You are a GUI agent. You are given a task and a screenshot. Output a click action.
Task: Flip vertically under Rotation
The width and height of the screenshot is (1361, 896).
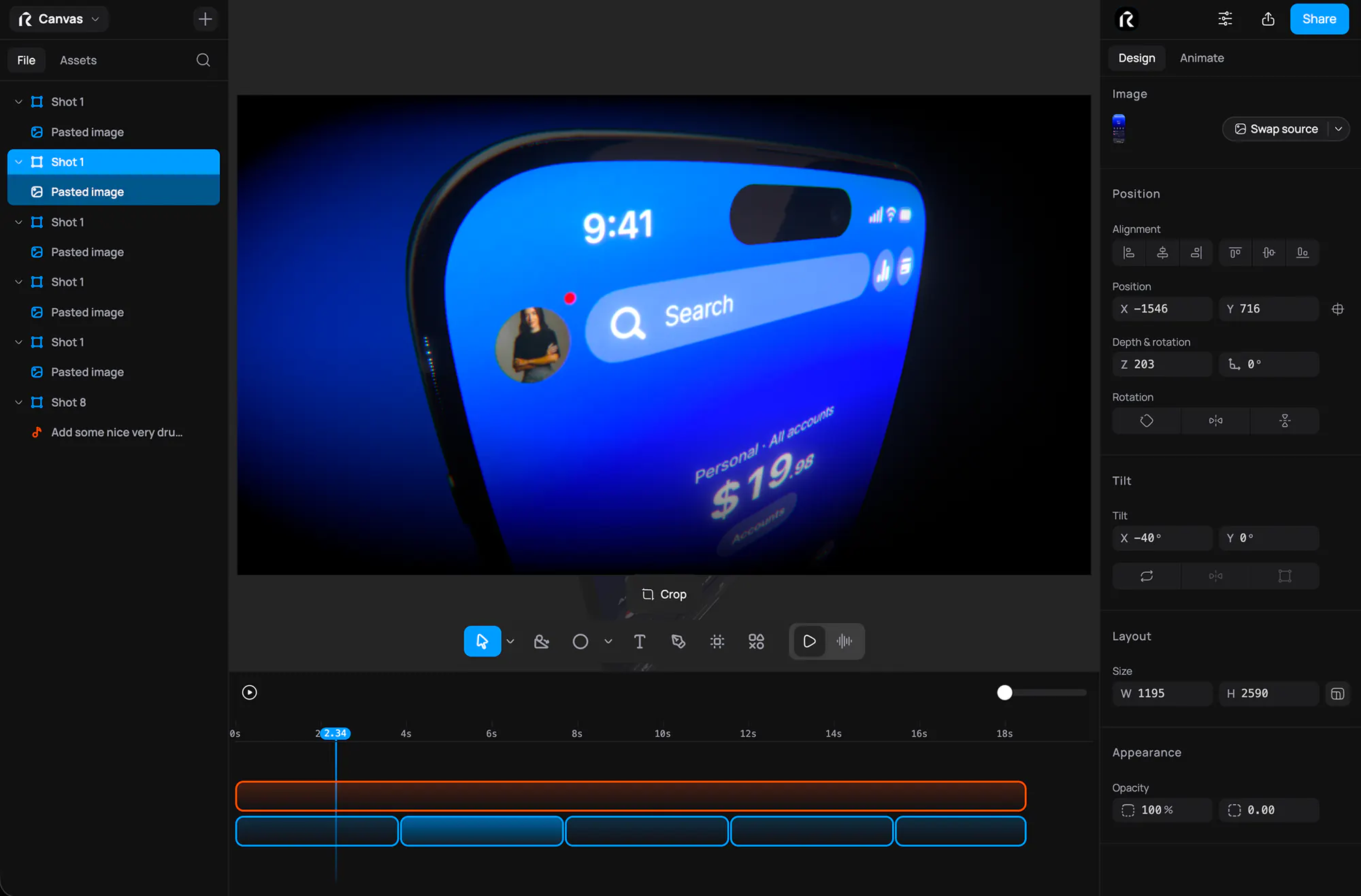(1285, 421)
